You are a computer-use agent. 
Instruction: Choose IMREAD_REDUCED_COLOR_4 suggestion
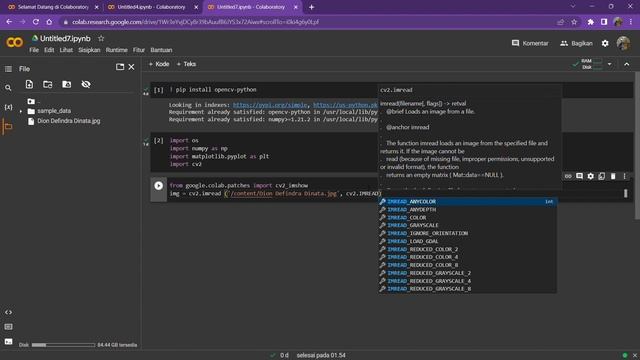click(x=467, y=257)
